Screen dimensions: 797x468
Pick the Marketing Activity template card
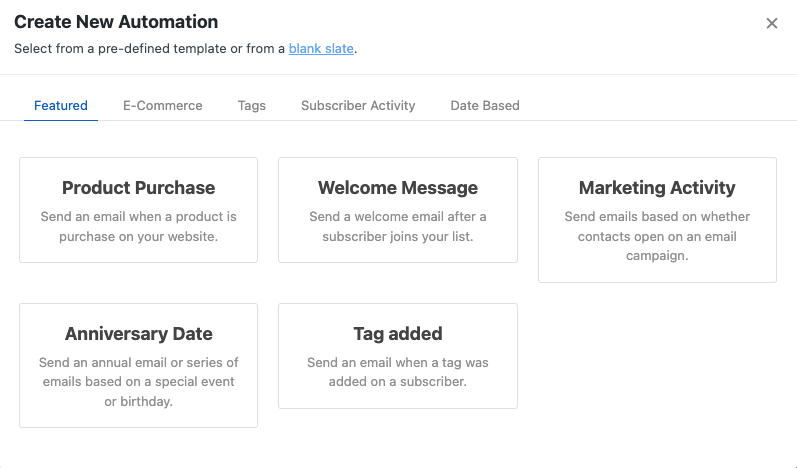[x=657, y=220]
